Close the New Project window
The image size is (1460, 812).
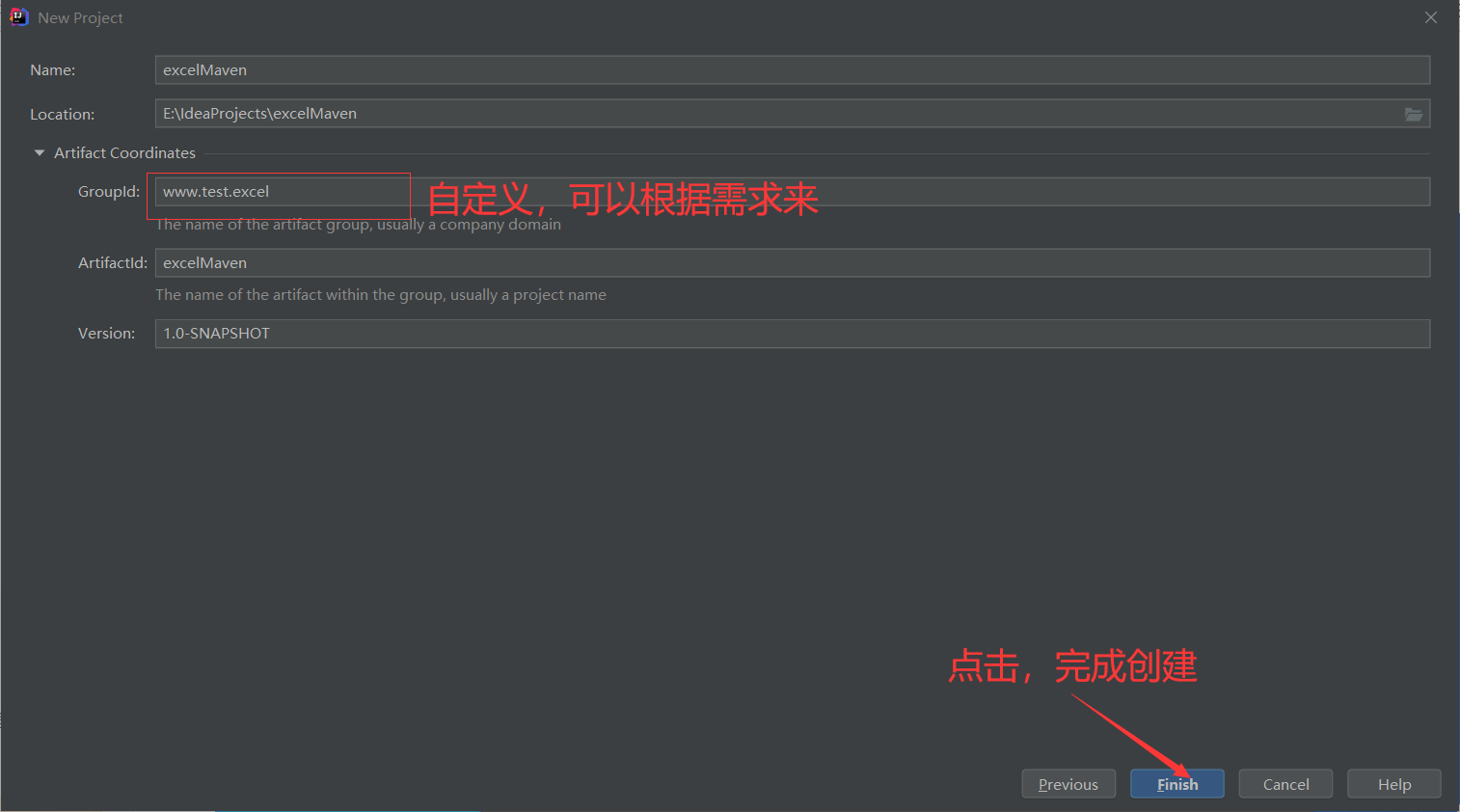tap(1430, 17)
